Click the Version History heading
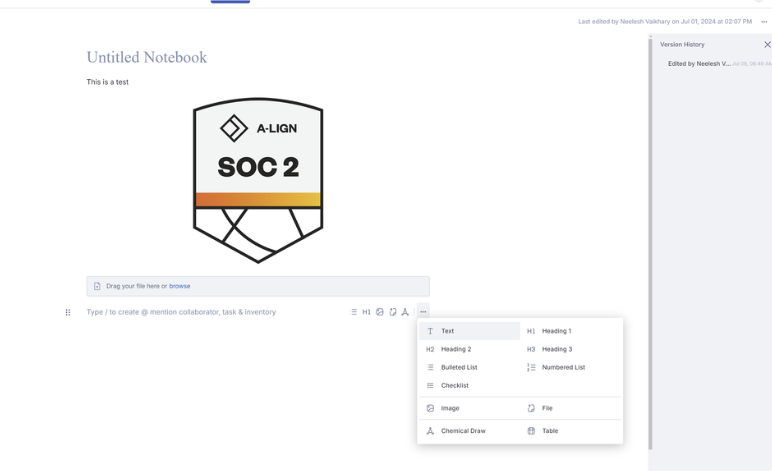Viewport: 772px width, 471px height. point(682,45)
